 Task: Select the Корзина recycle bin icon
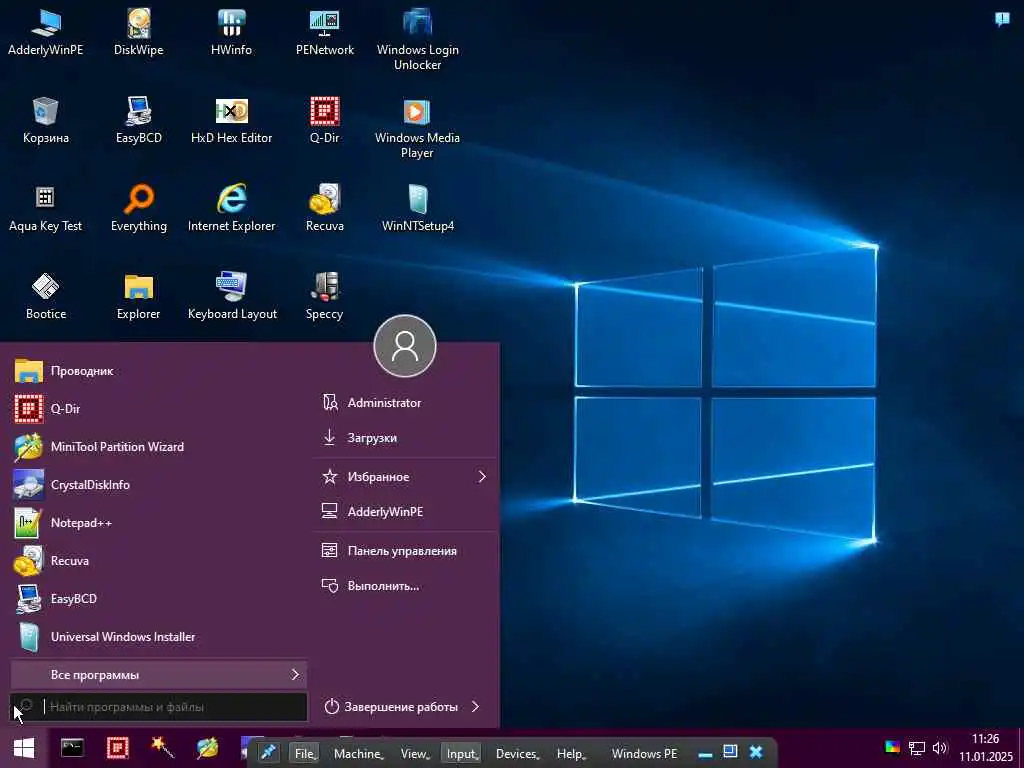pos(46,121)
